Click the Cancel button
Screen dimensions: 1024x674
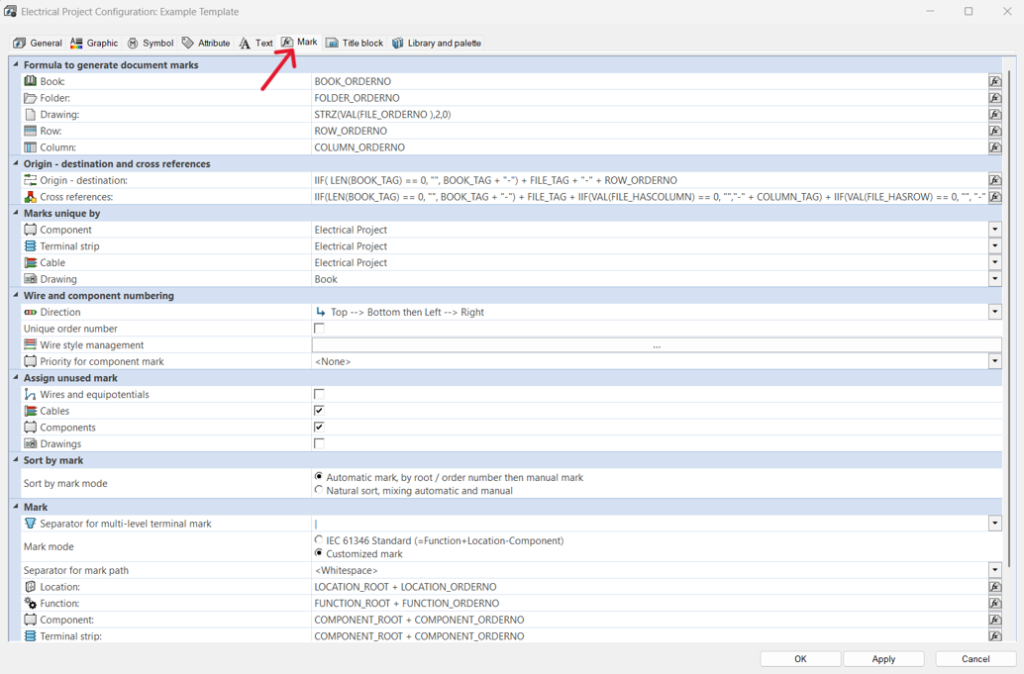(975, 659)
